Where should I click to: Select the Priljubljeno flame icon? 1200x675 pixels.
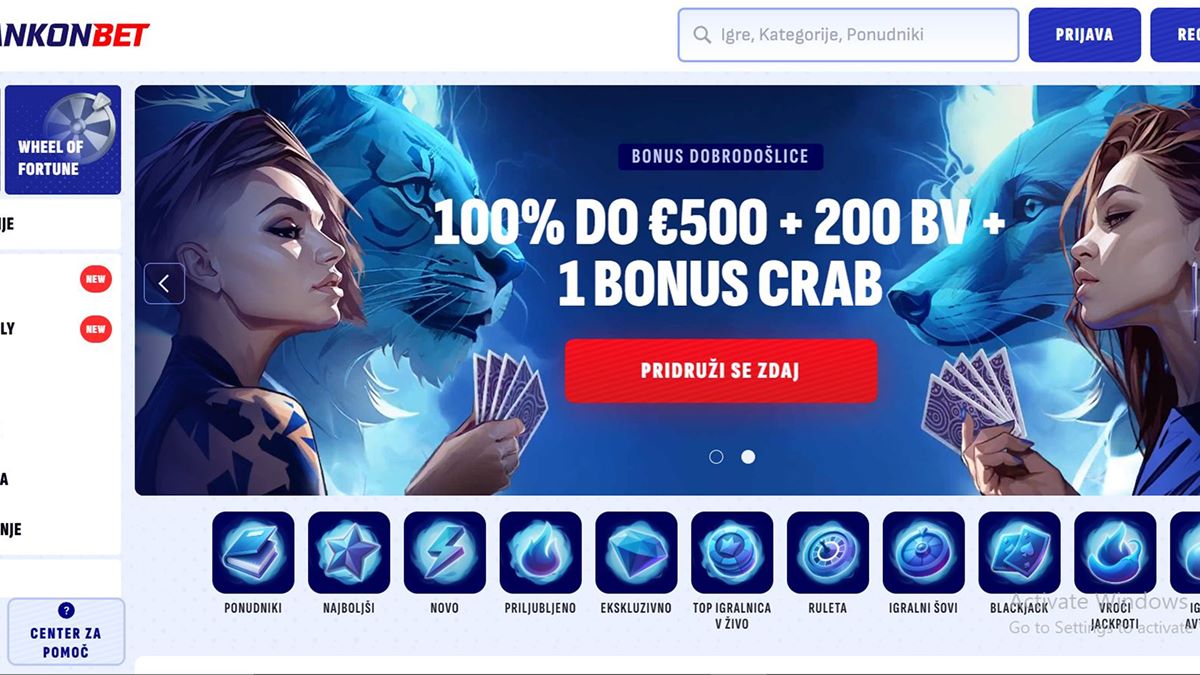pyautogui.click(x=540, y=553)
